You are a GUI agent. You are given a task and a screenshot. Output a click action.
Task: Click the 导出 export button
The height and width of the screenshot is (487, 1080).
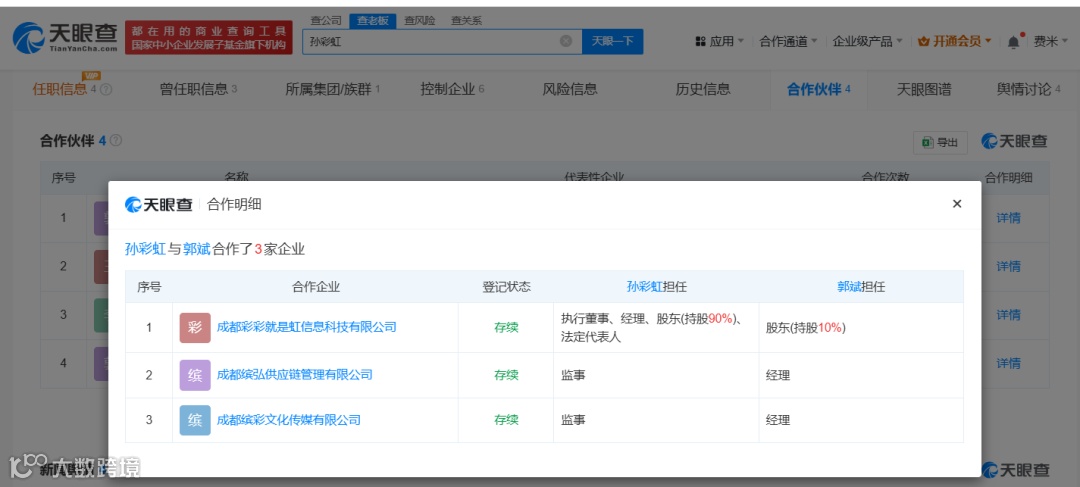(x=940, y=143)
